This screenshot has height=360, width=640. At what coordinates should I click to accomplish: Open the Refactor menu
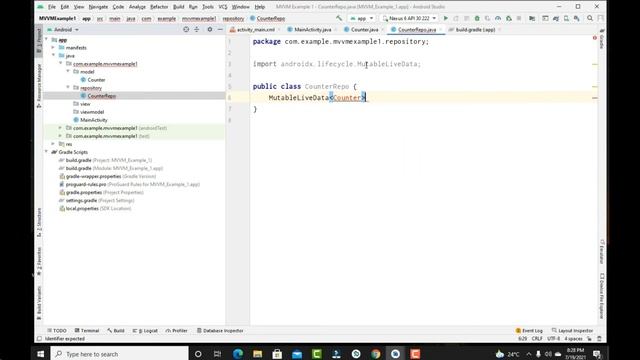(159, 7)
